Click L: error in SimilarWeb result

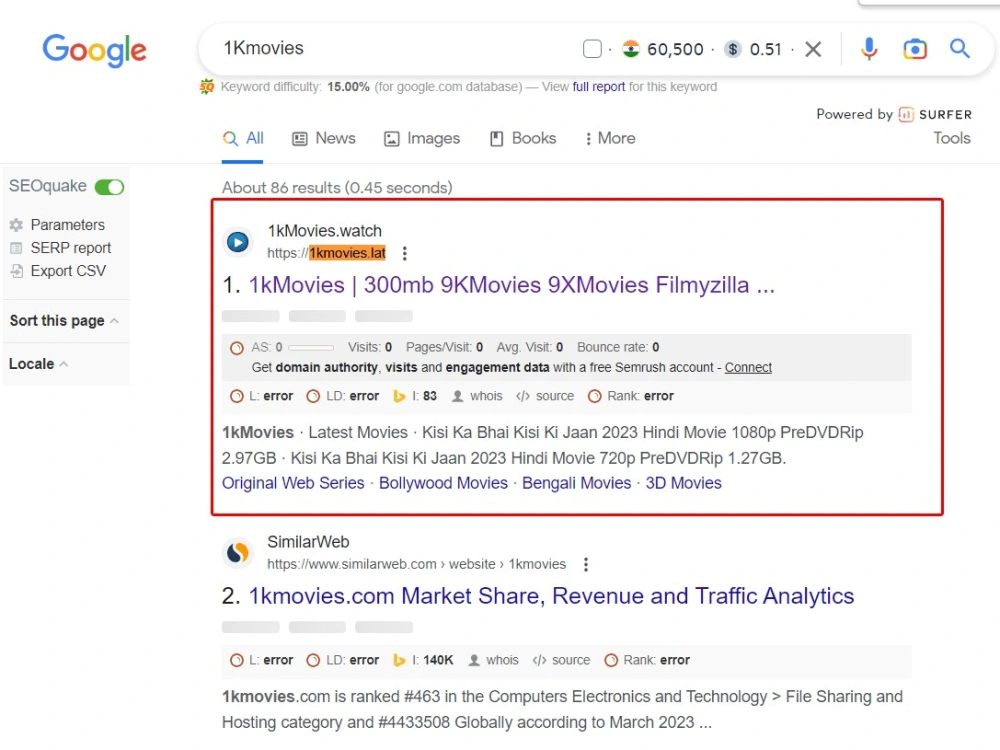coord(261,661)
